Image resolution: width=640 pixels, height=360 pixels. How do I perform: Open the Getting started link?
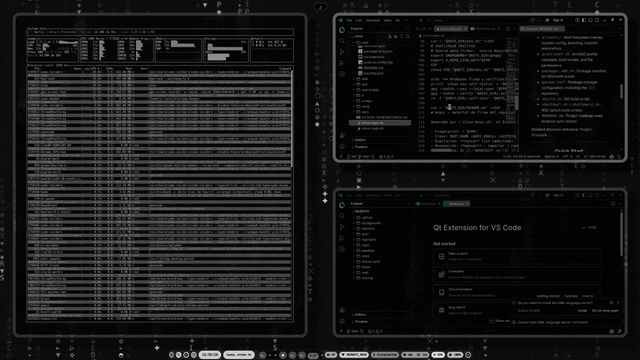548,296
